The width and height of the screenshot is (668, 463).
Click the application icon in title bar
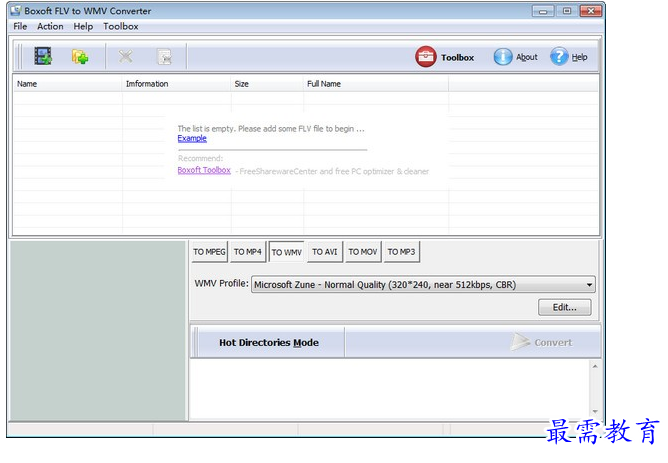[15, 10]
